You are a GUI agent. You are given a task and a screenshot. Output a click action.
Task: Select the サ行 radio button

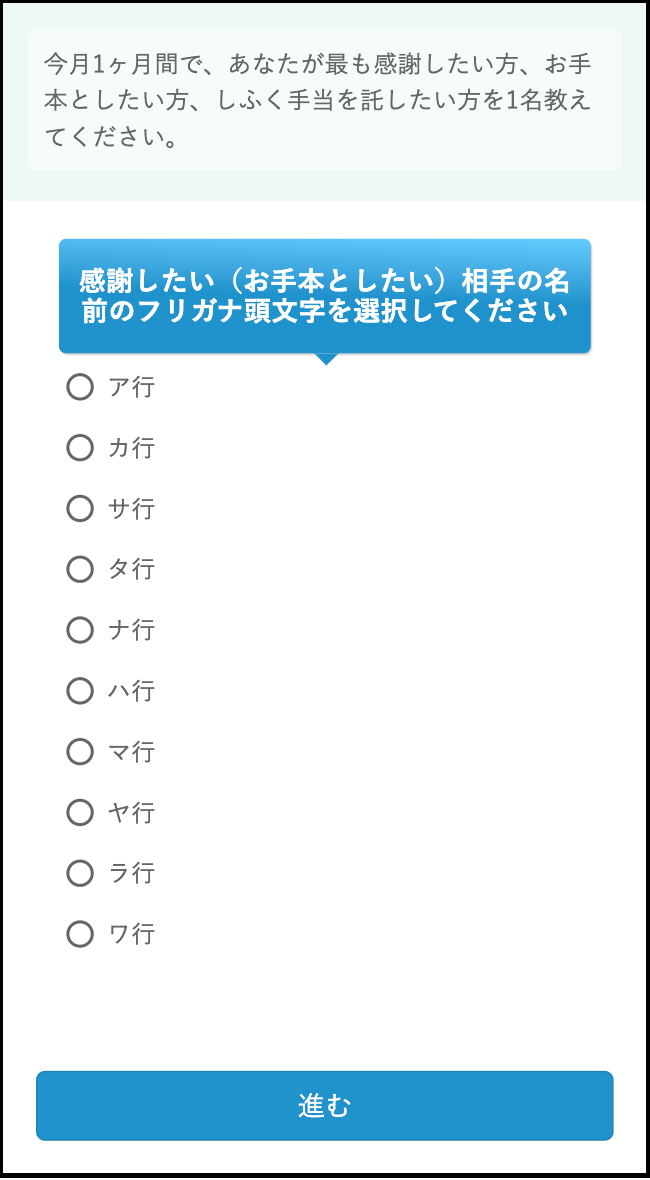pos(80,508)
